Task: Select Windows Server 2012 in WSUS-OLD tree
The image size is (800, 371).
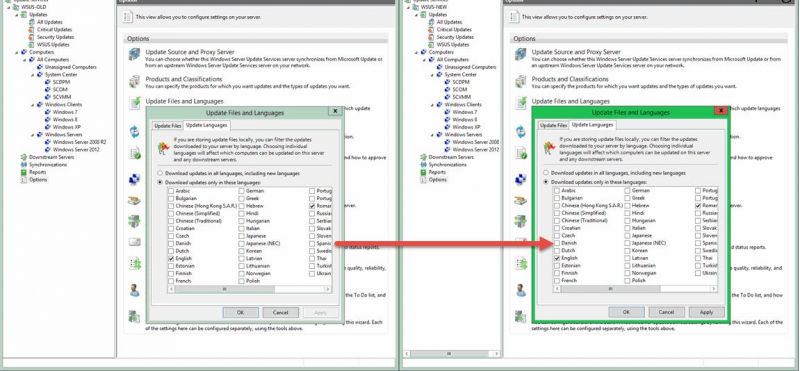Action: click(x=76, y=150)
